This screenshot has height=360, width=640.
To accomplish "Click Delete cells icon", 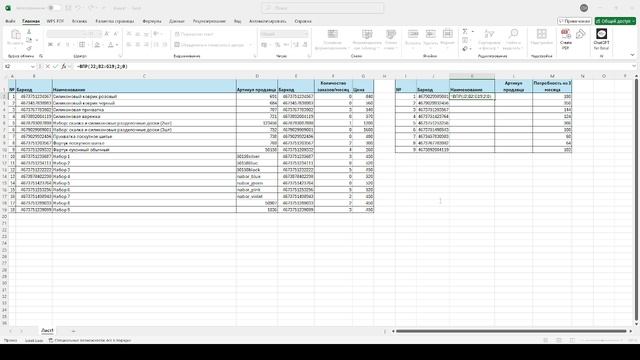I will click(x=430, y=34).
